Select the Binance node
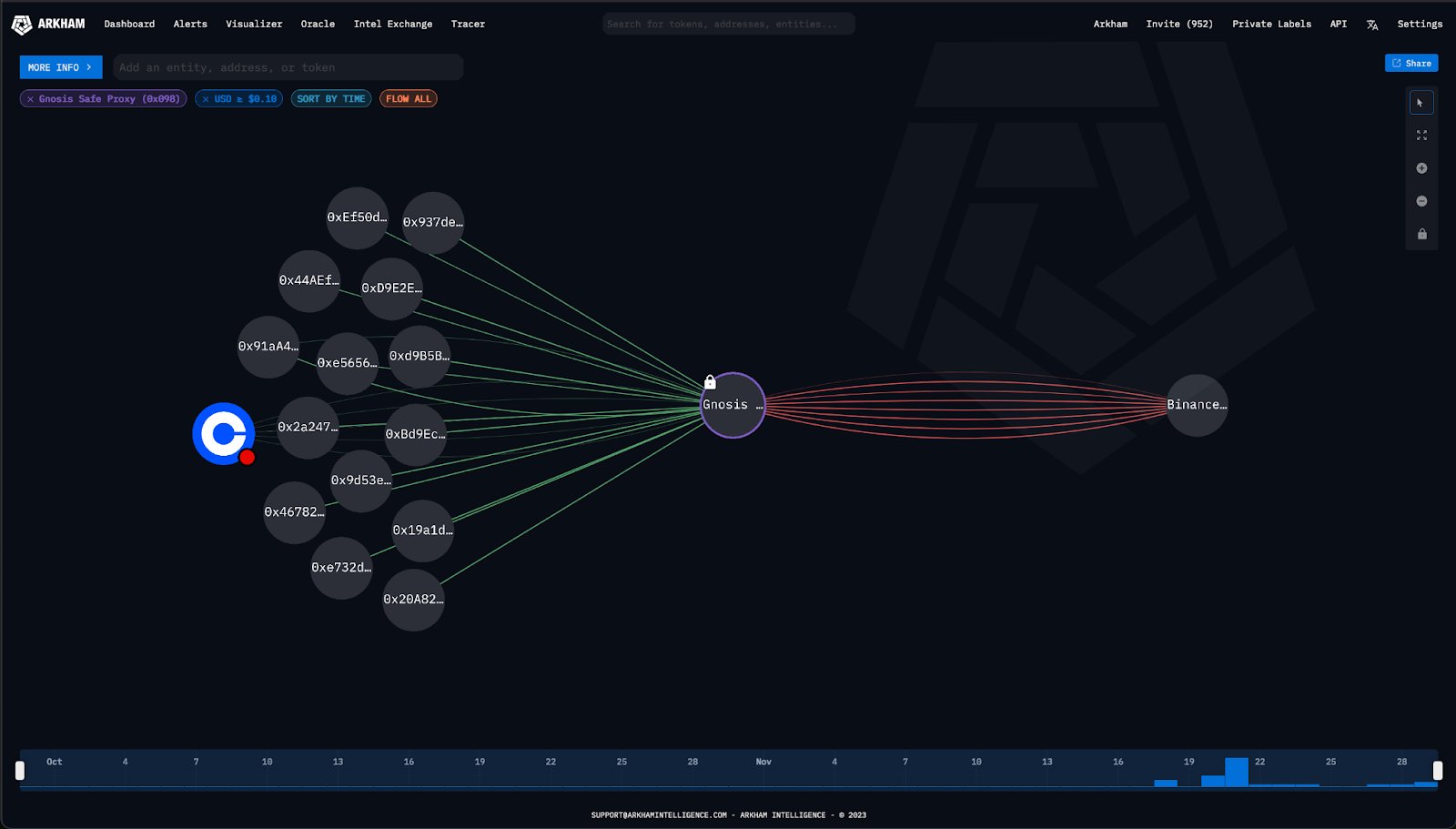 (x=1197, y=405)
